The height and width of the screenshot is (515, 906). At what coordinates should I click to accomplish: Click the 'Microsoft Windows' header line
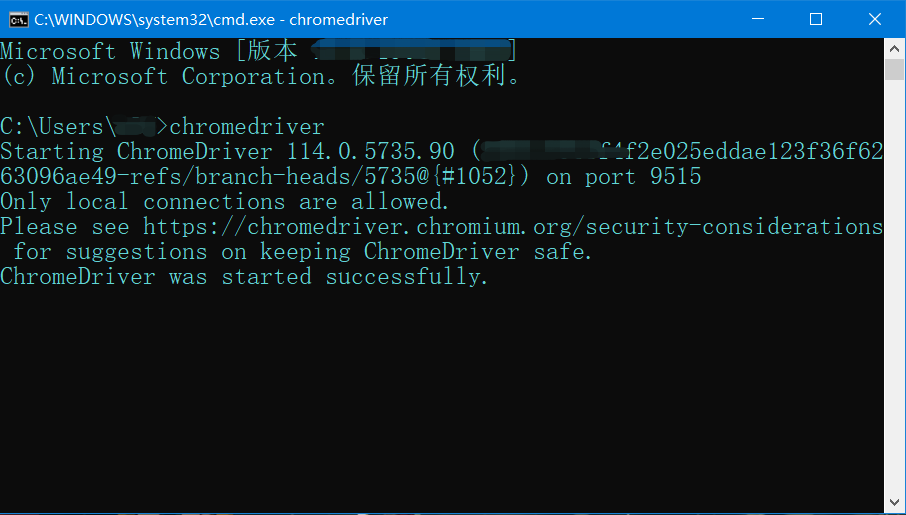click(x=110, y=52)
